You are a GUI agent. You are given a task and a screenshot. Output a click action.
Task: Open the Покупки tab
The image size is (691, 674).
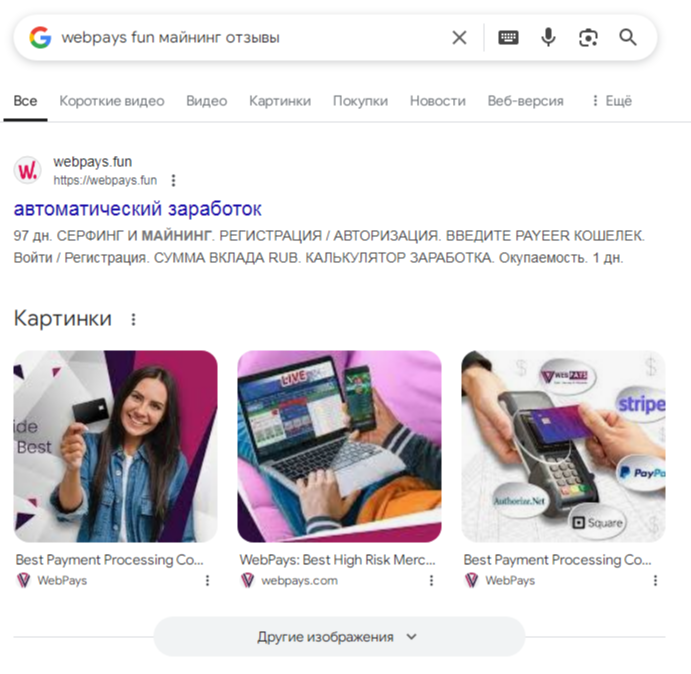tap(360, 101)
